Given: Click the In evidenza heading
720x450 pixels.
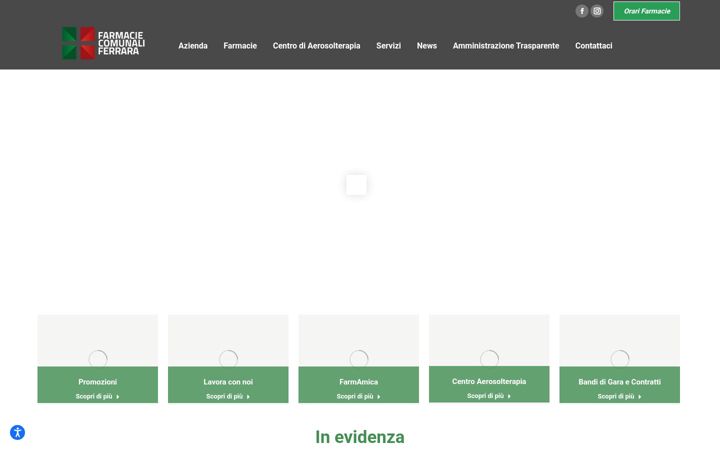Looking at the screenshot, I should [x=360, y=437].
